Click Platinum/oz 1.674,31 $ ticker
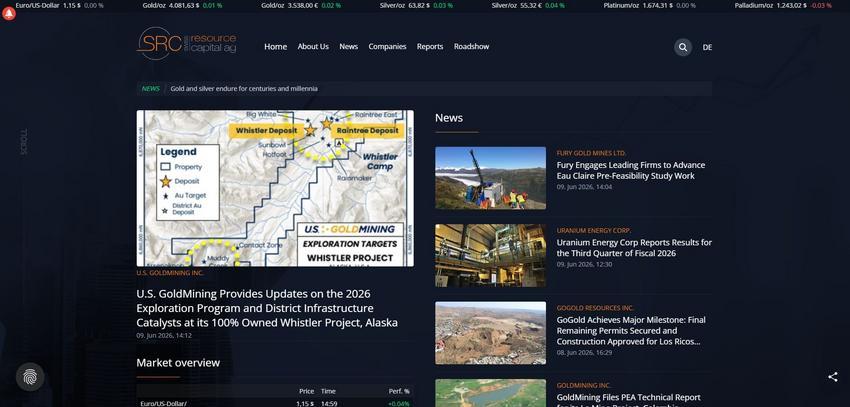 pyautogui.click(x=649, y=5)
